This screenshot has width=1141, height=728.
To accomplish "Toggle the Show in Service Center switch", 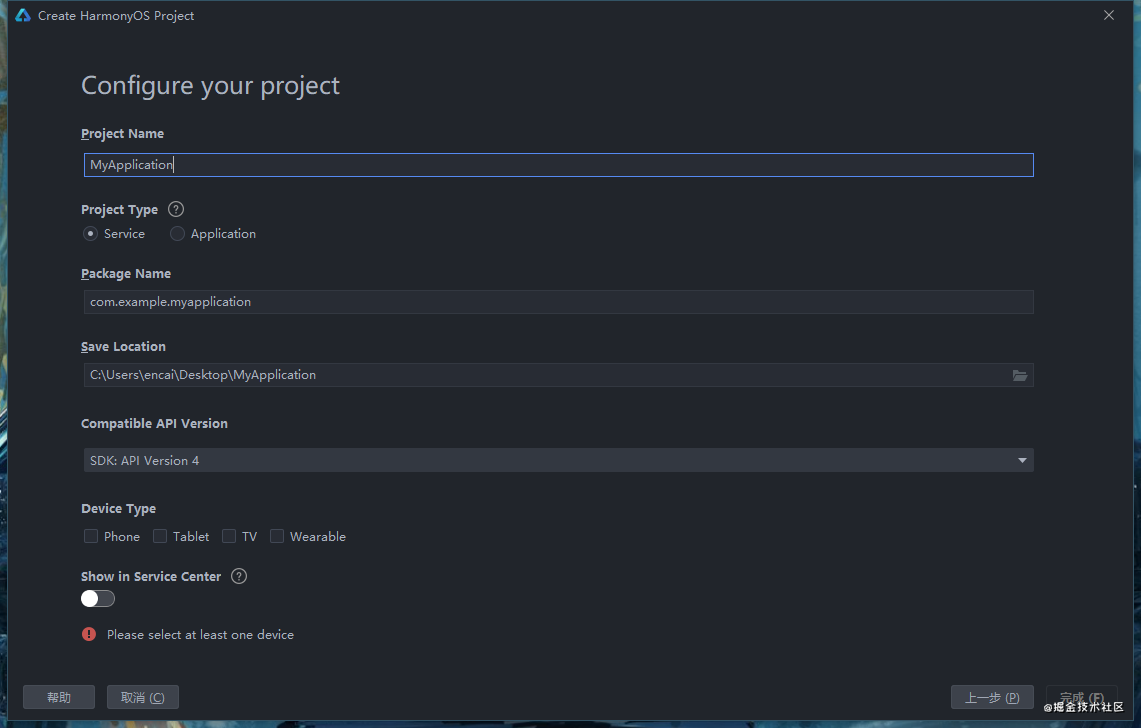I will pyautogui.click(x=98, y=598).
